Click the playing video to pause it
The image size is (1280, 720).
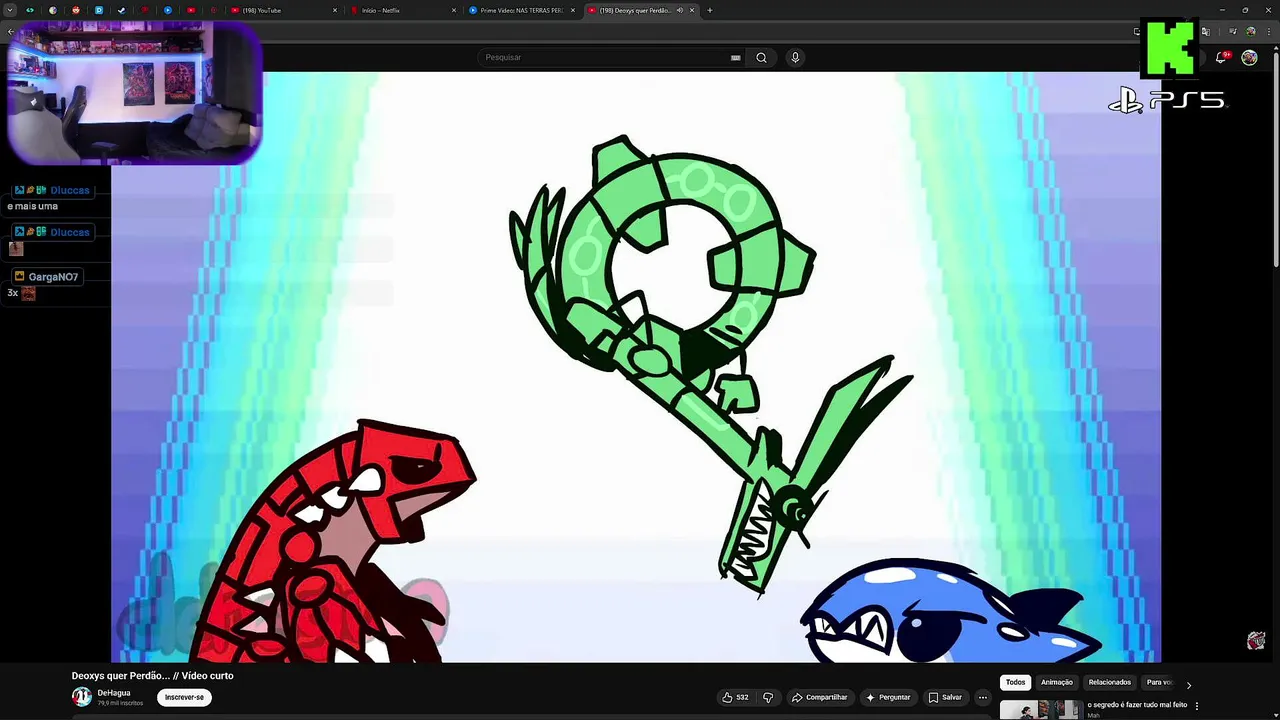click(x=636, y=366)
